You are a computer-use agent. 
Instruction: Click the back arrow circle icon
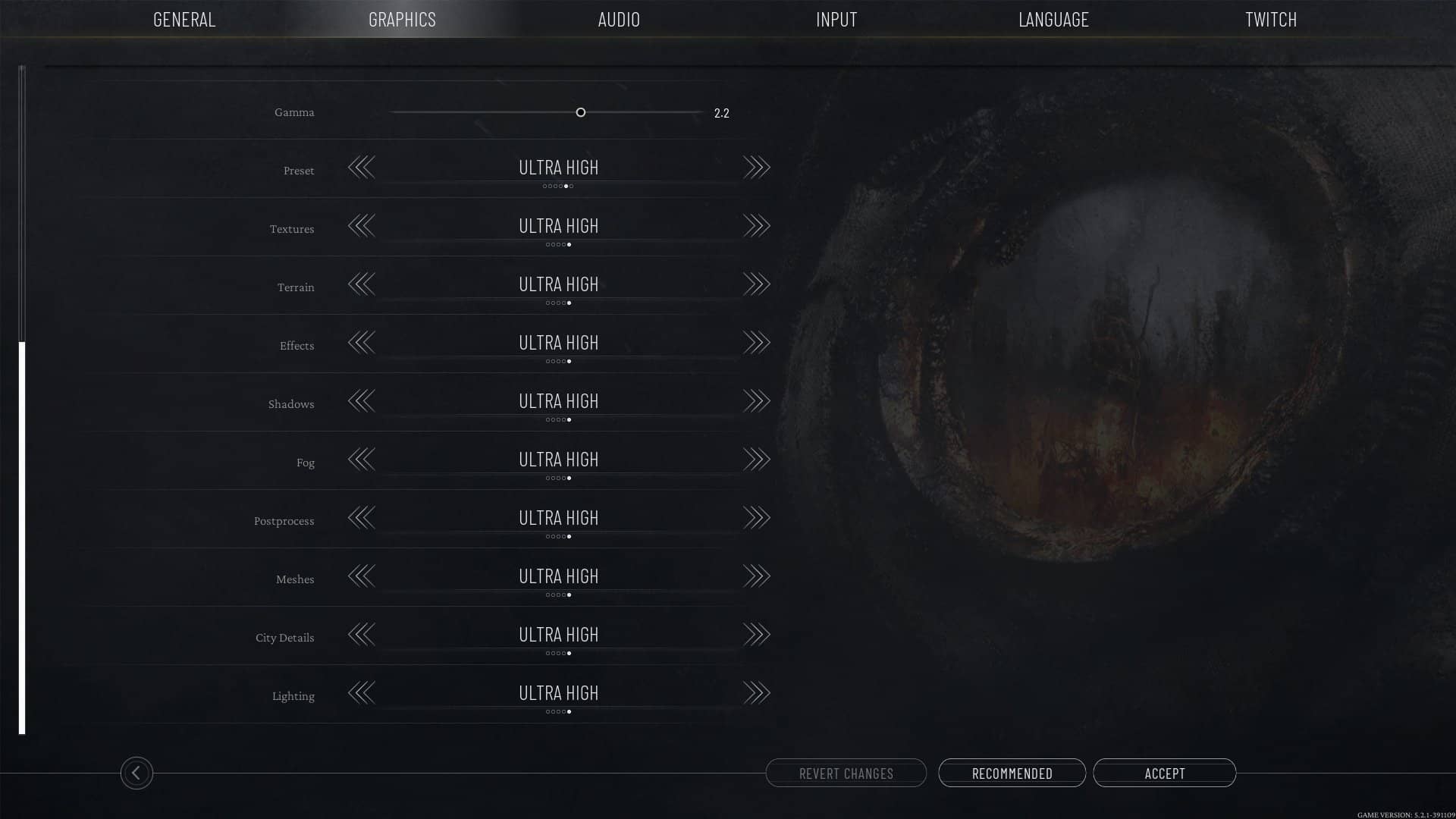tap(136, 773)
